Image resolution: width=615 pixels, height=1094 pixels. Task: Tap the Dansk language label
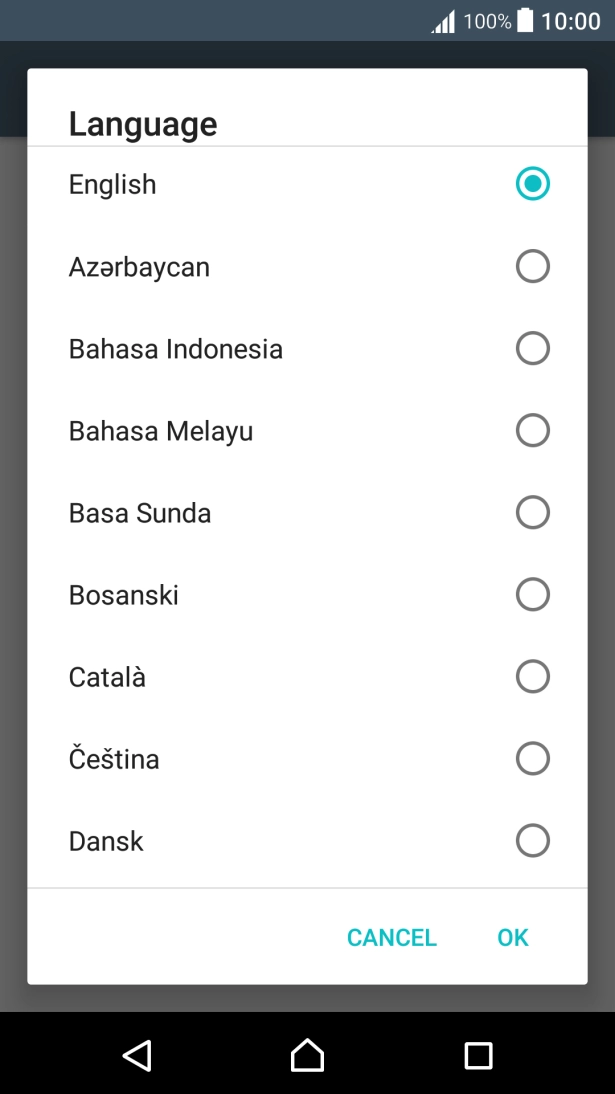pos(106,841)
